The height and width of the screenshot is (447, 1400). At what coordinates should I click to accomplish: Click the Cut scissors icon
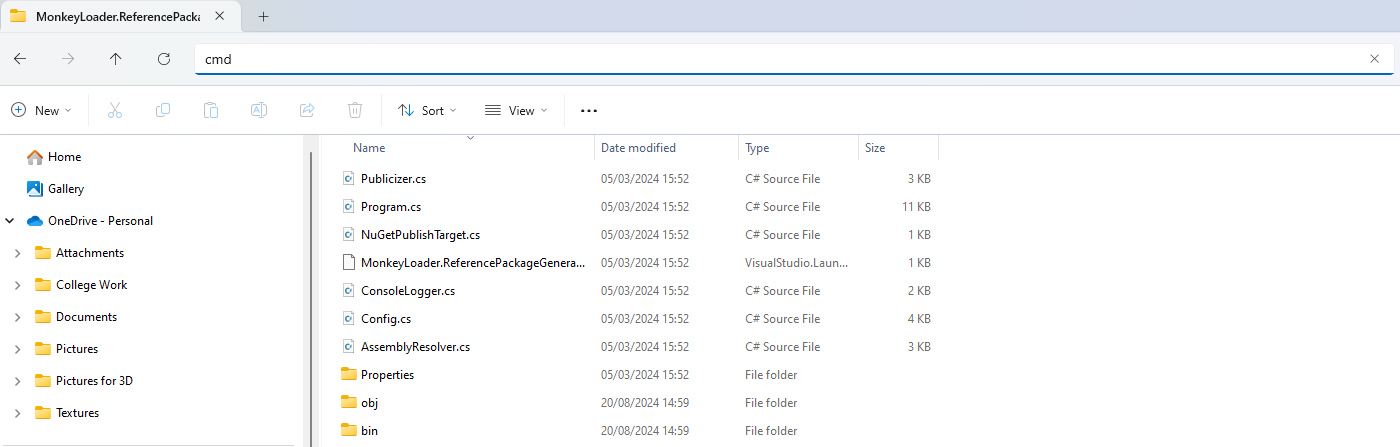(115, 110)
